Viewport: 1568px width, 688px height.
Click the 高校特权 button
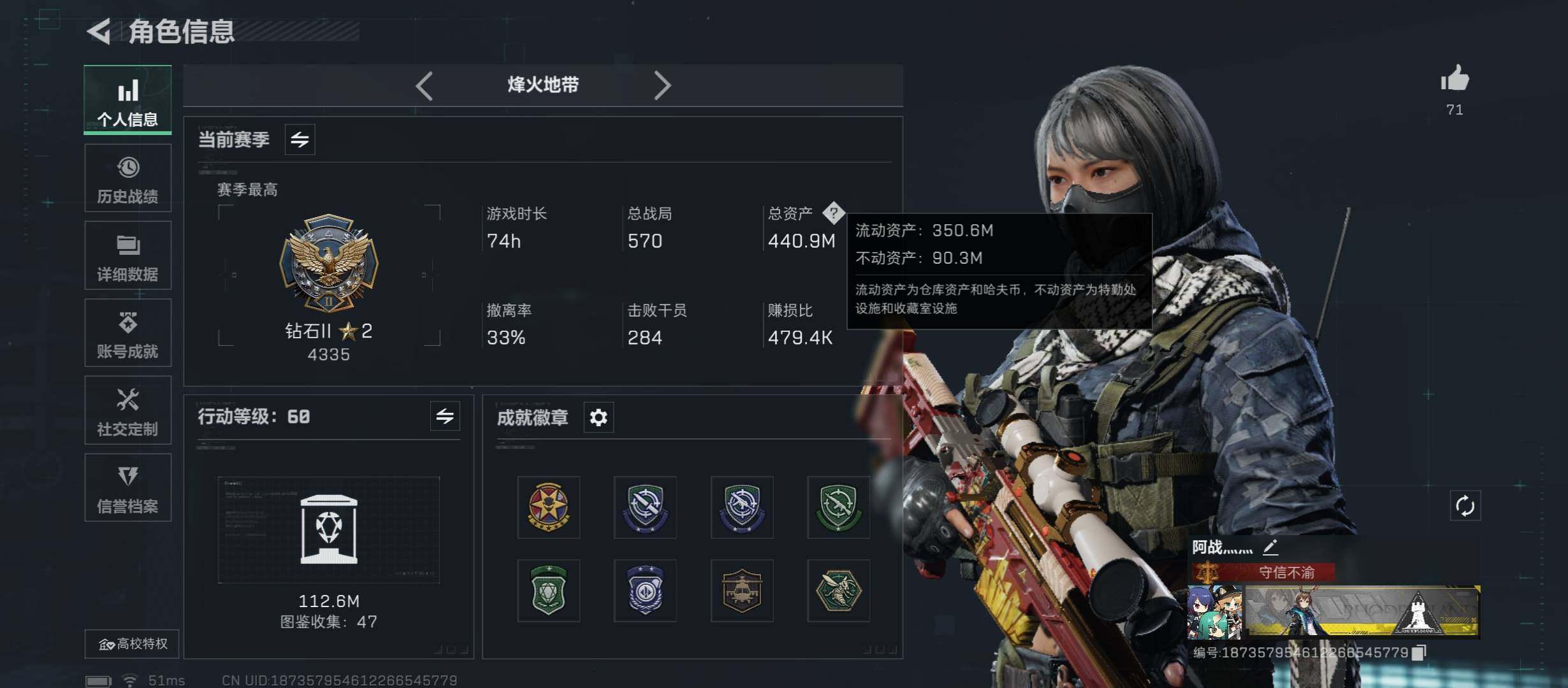(x=132, y=644)
